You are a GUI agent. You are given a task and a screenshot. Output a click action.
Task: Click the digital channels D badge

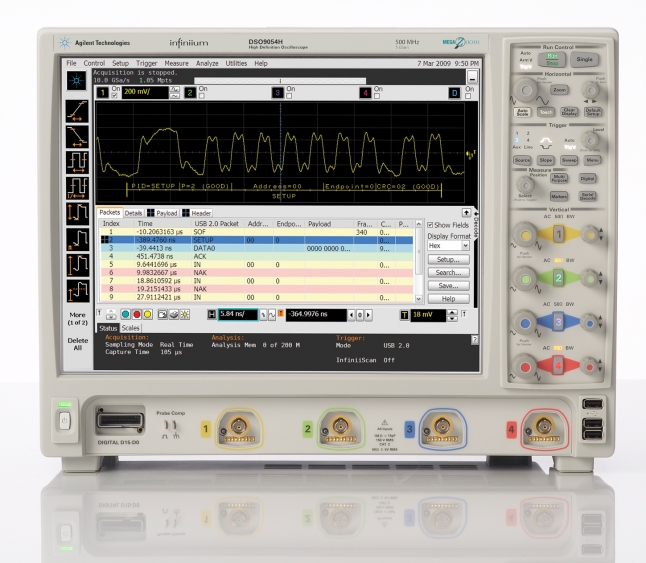(x=454, y=93)
